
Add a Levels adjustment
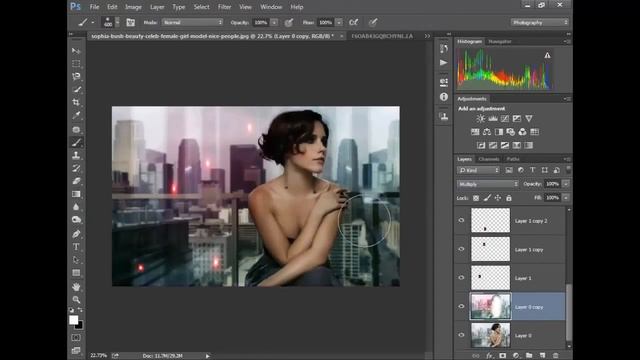click(493, 118)
